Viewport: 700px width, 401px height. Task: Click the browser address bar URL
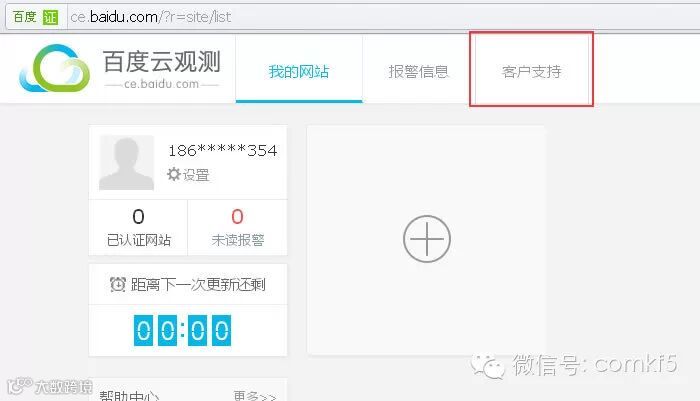tap(151, 17)
